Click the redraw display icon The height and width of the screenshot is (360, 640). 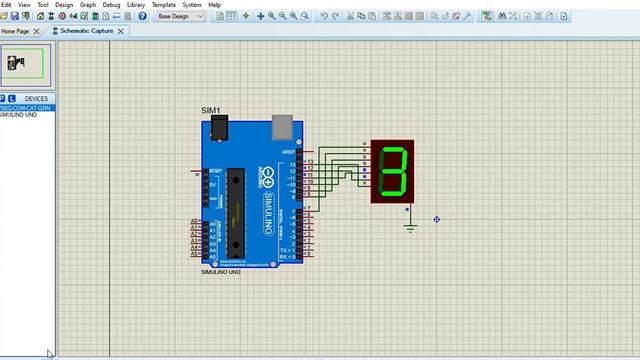pyautogui.click(x=220, y=16)
